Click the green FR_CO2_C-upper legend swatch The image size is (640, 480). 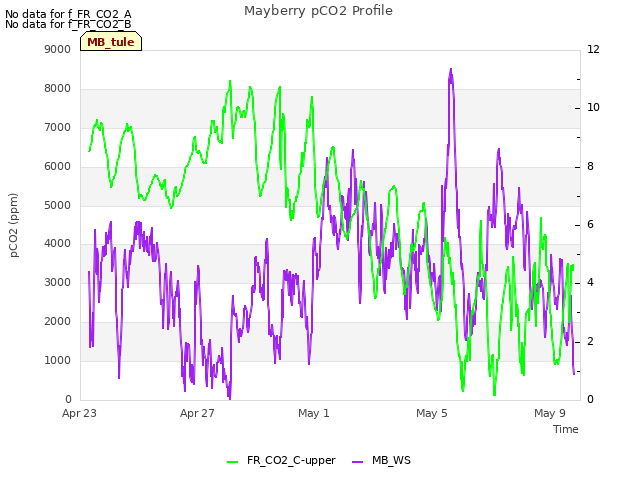(x=233, y=462)
